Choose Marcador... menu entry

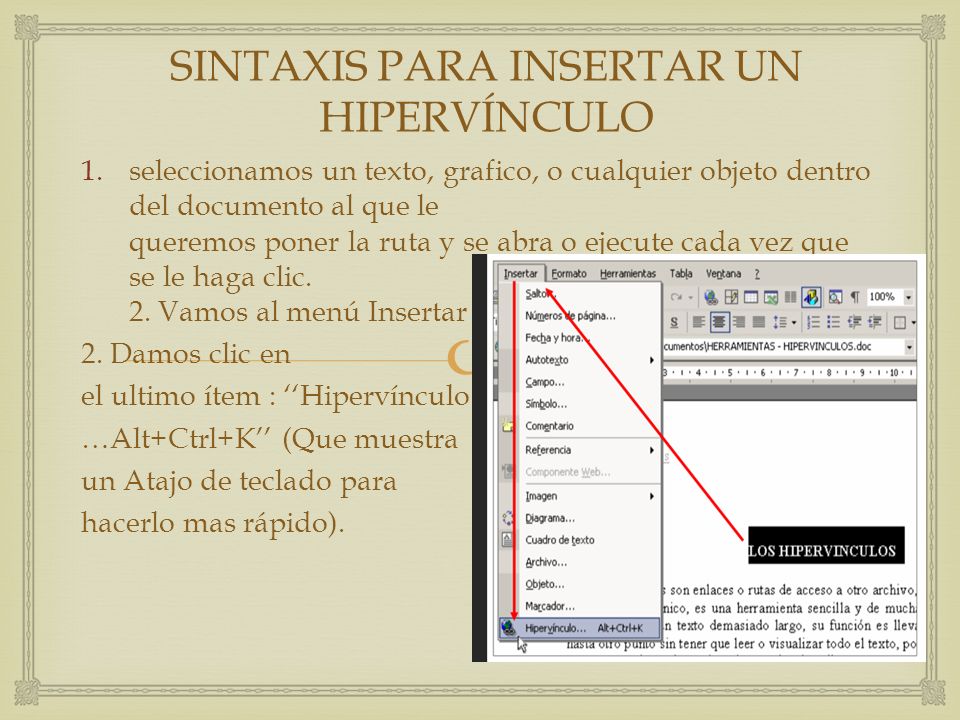tap(580, 606)
